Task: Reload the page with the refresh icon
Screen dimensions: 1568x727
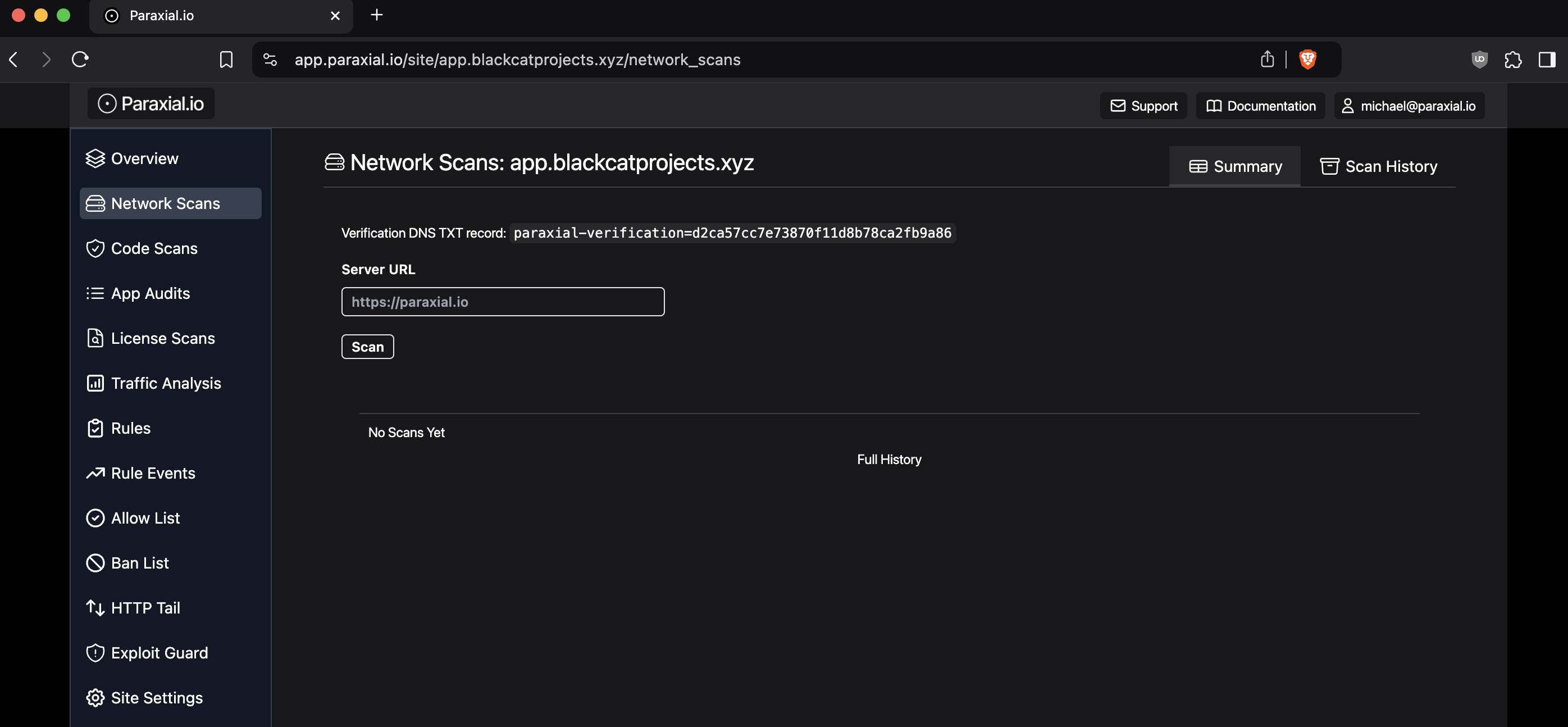Action: point(80,60)
